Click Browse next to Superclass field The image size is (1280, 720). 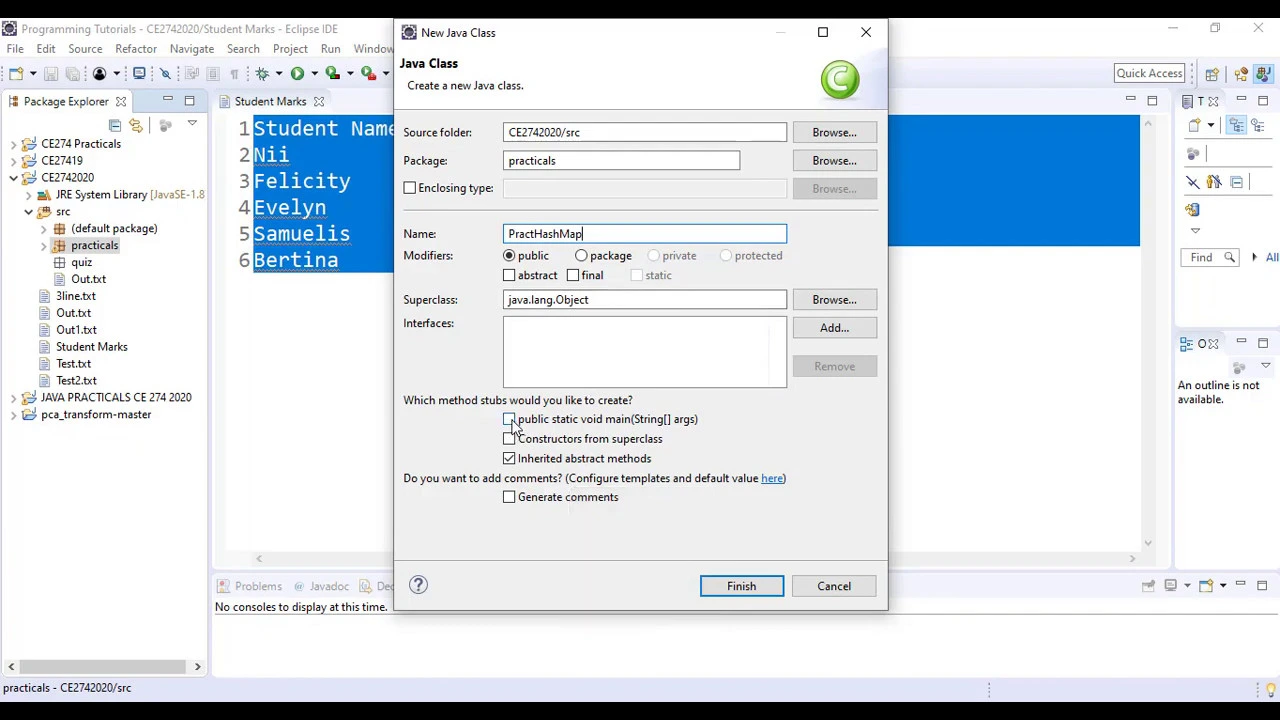pyautogui.click(x=834, y=299)
